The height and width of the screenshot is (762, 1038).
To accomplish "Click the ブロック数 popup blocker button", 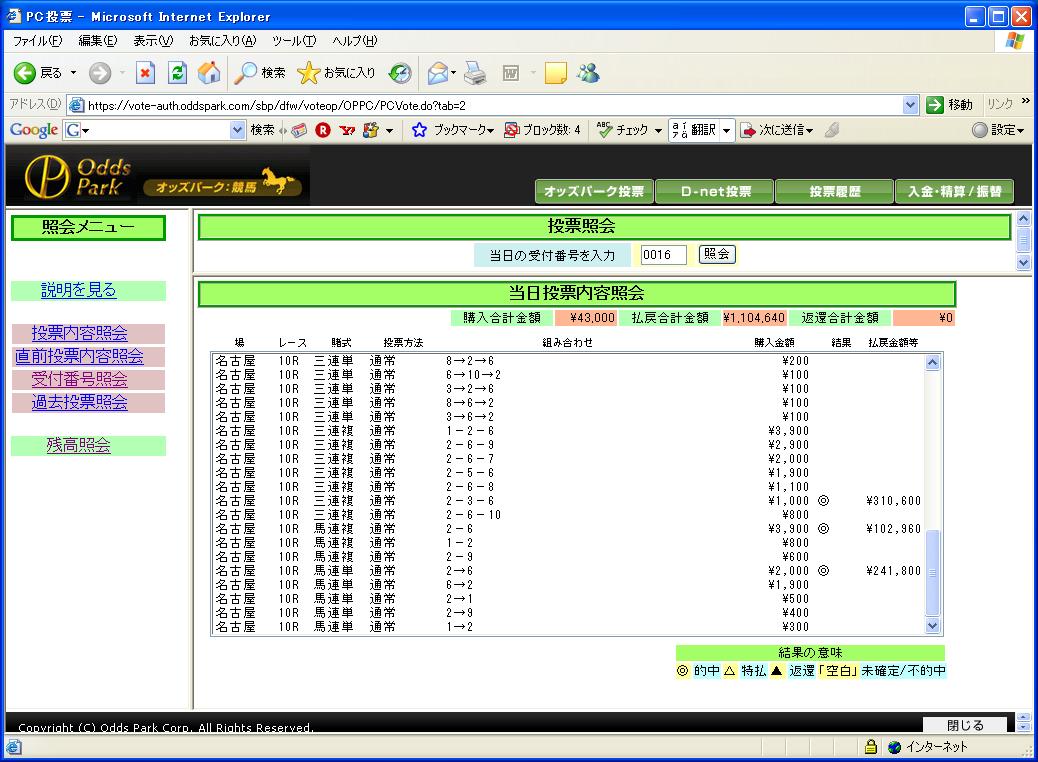I will (542, 130).
